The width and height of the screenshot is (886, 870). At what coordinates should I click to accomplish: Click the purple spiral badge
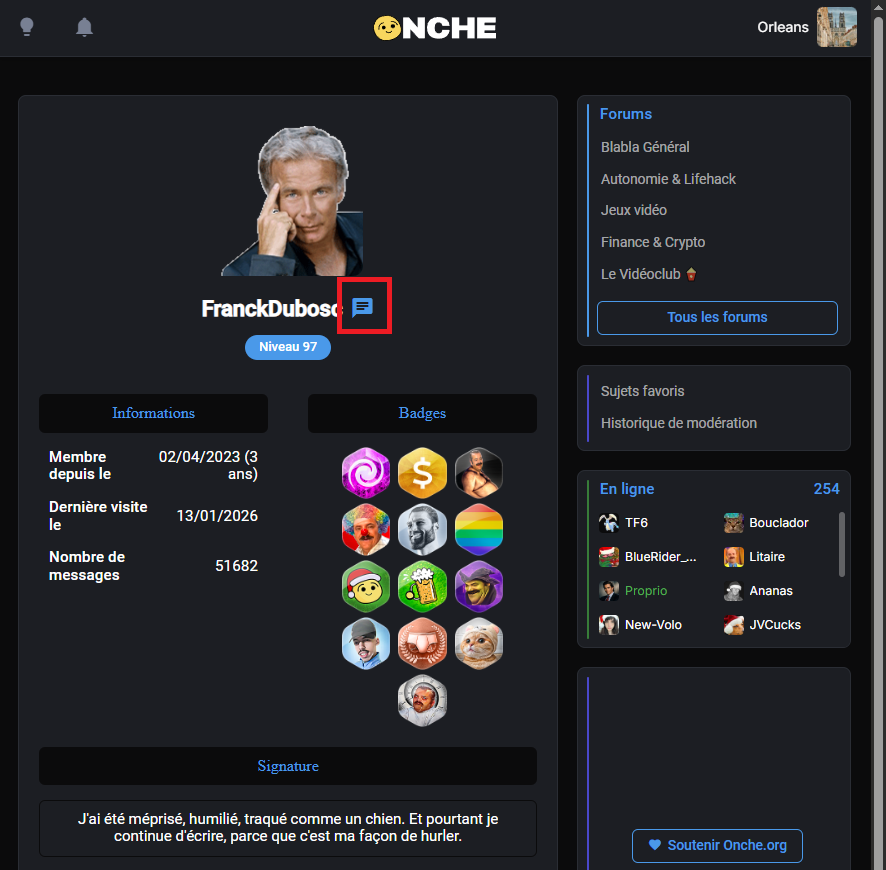[x=366, y=473]
